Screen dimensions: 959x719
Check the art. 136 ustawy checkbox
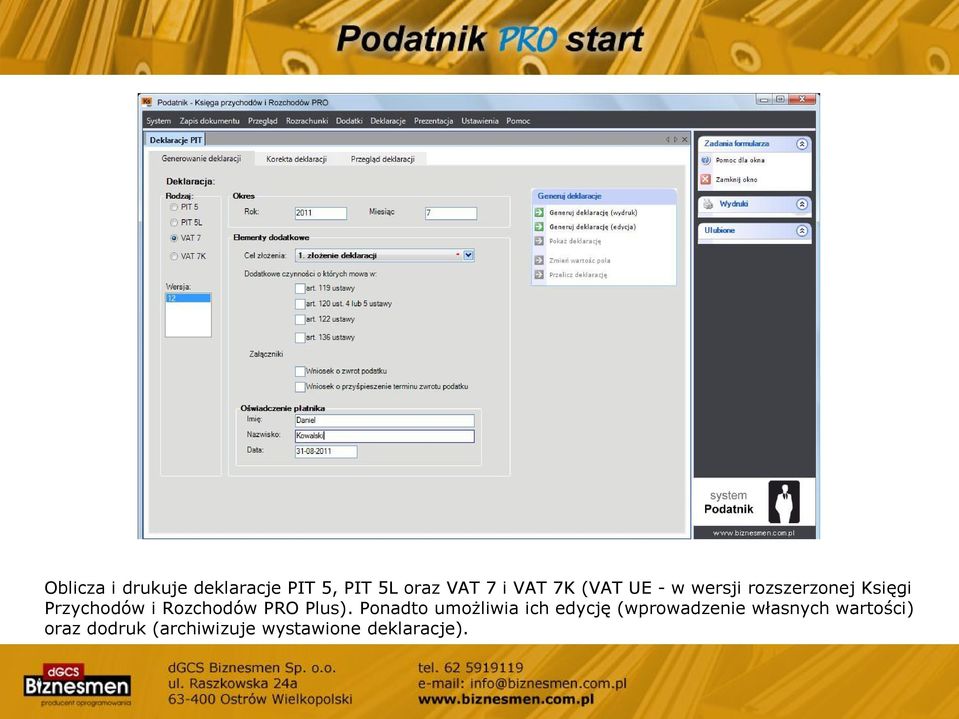(300, 337)
